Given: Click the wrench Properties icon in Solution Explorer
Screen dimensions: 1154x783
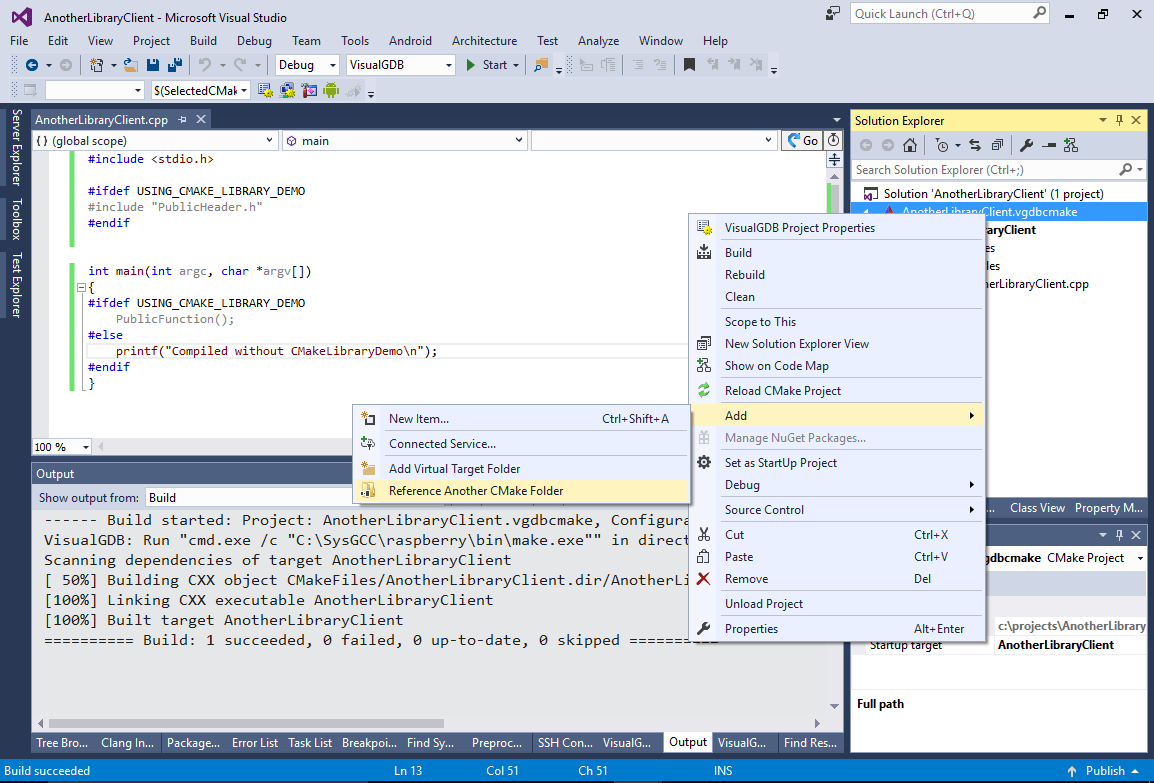Looking at the screenshot, I should coord(1026,145).
